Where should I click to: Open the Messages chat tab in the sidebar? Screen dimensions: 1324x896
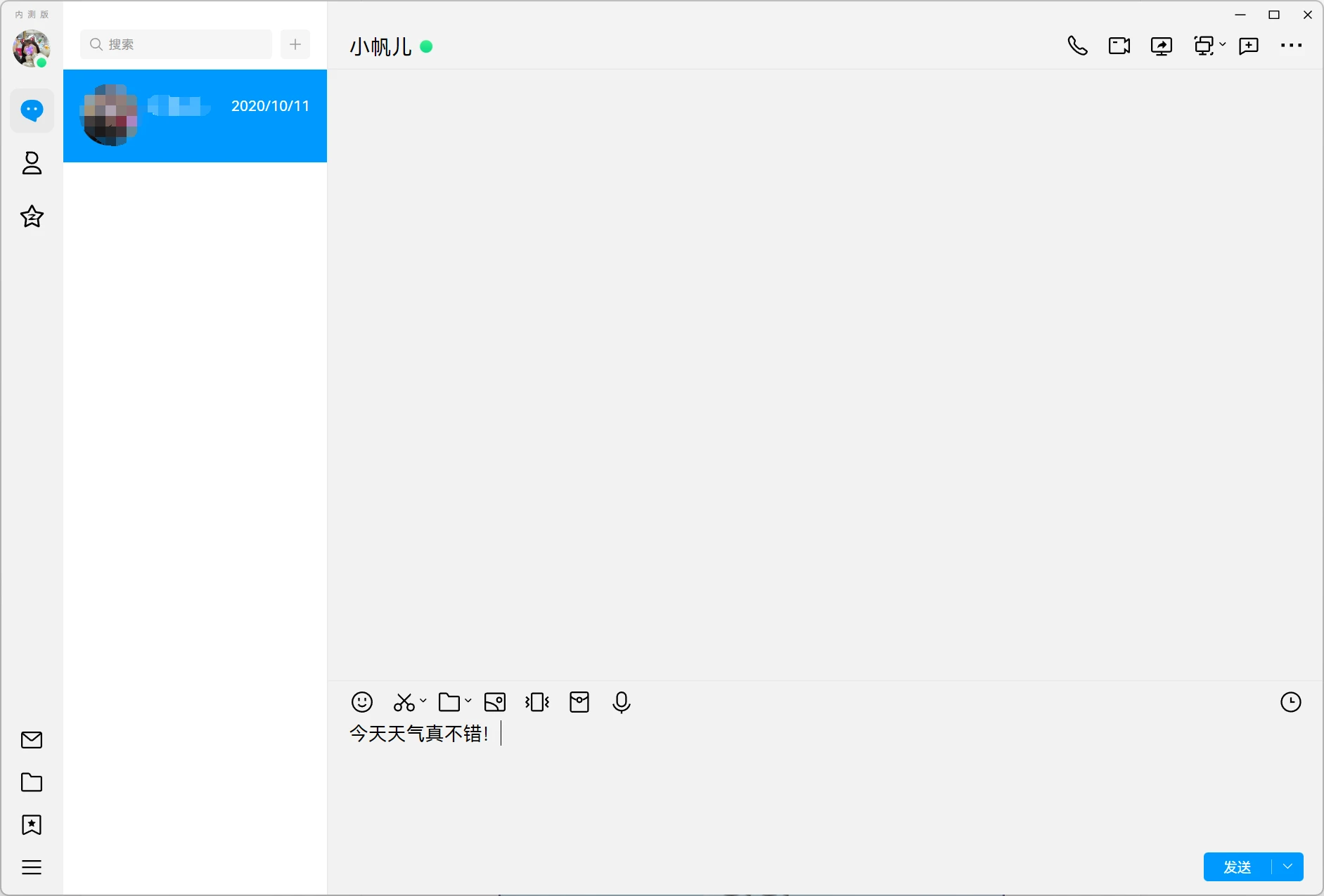point(32,111)
